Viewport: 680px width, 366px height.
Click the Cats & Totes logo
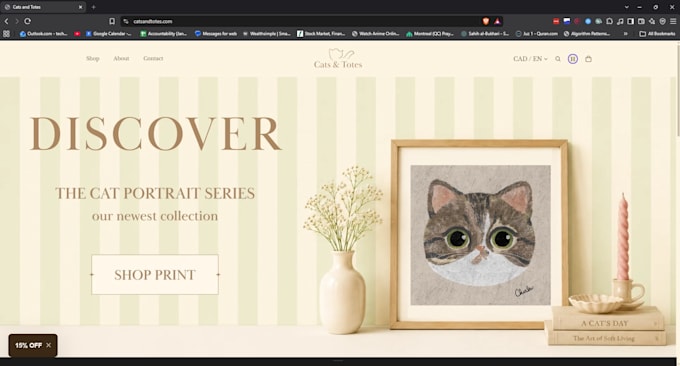338,59
